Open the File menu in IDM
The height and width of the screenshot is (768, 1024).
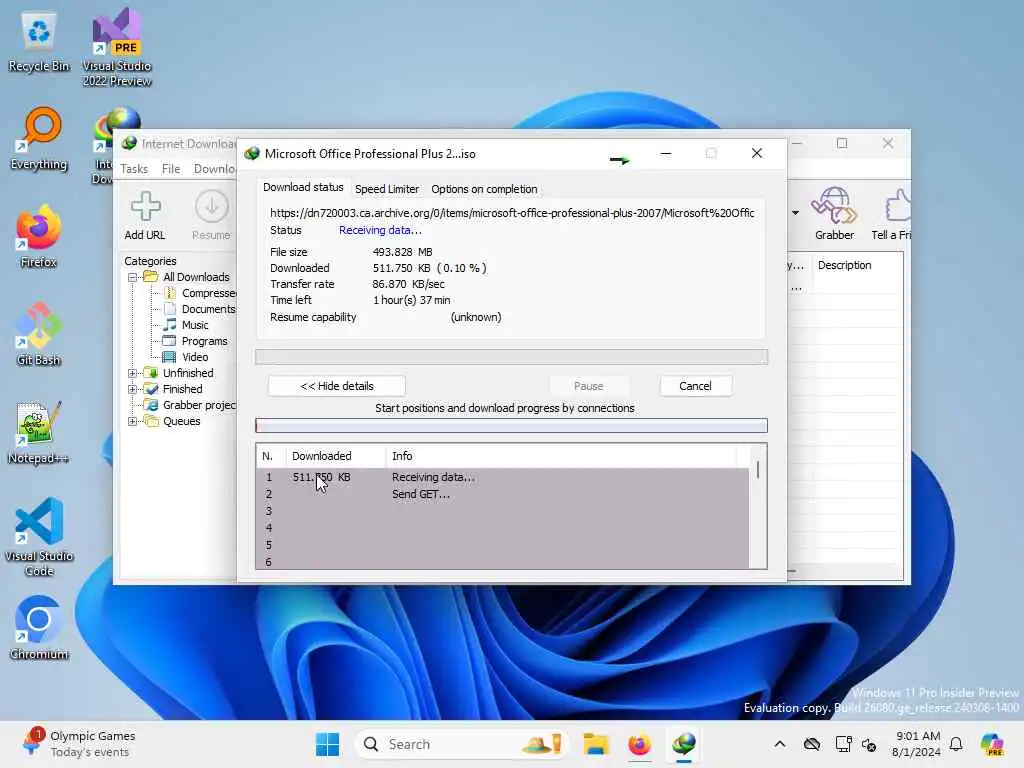point(171,169)
